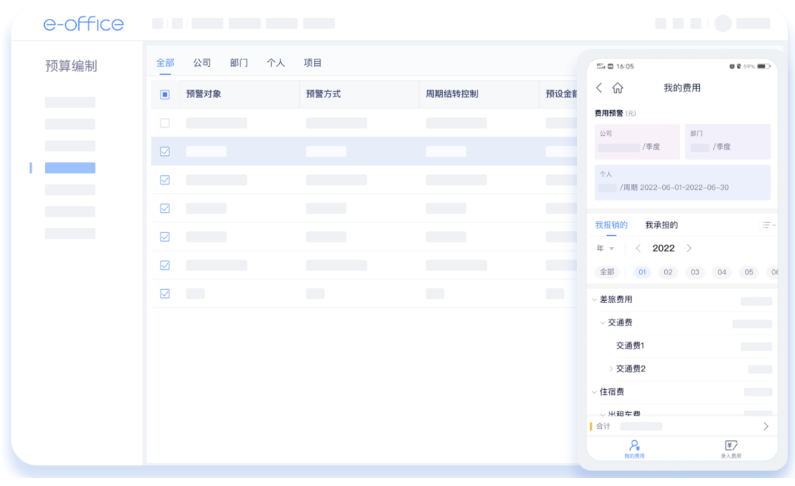Open the 年 period dropdown
The height and width of the screenshot is (486, 795).
click(x=605, y=248)
